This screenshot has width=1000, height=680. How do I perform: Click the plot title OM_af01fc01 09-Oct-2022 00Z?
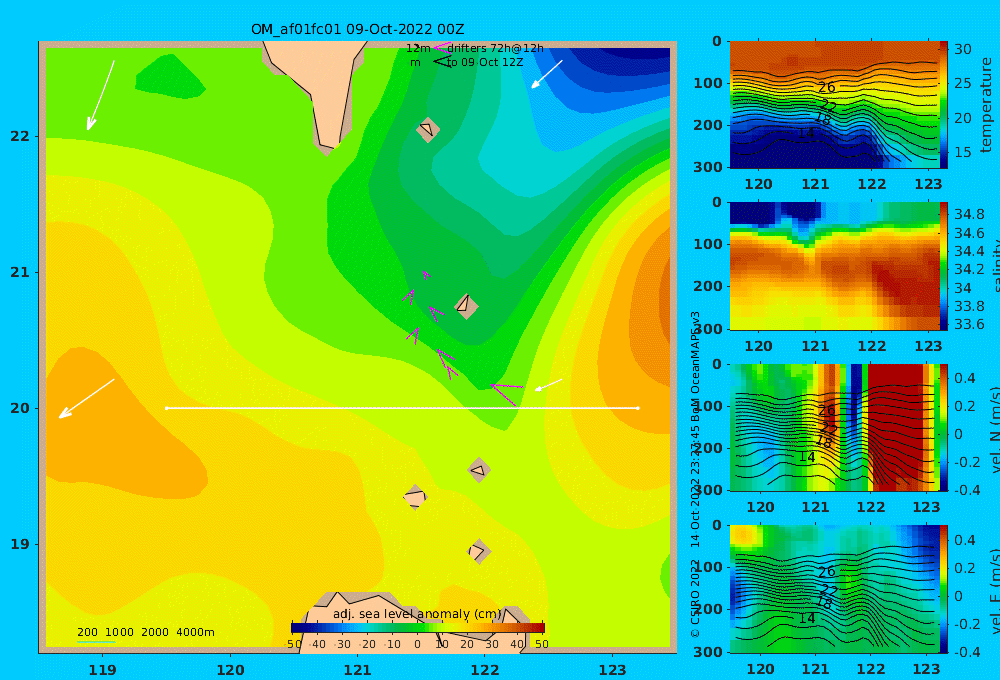357,29
